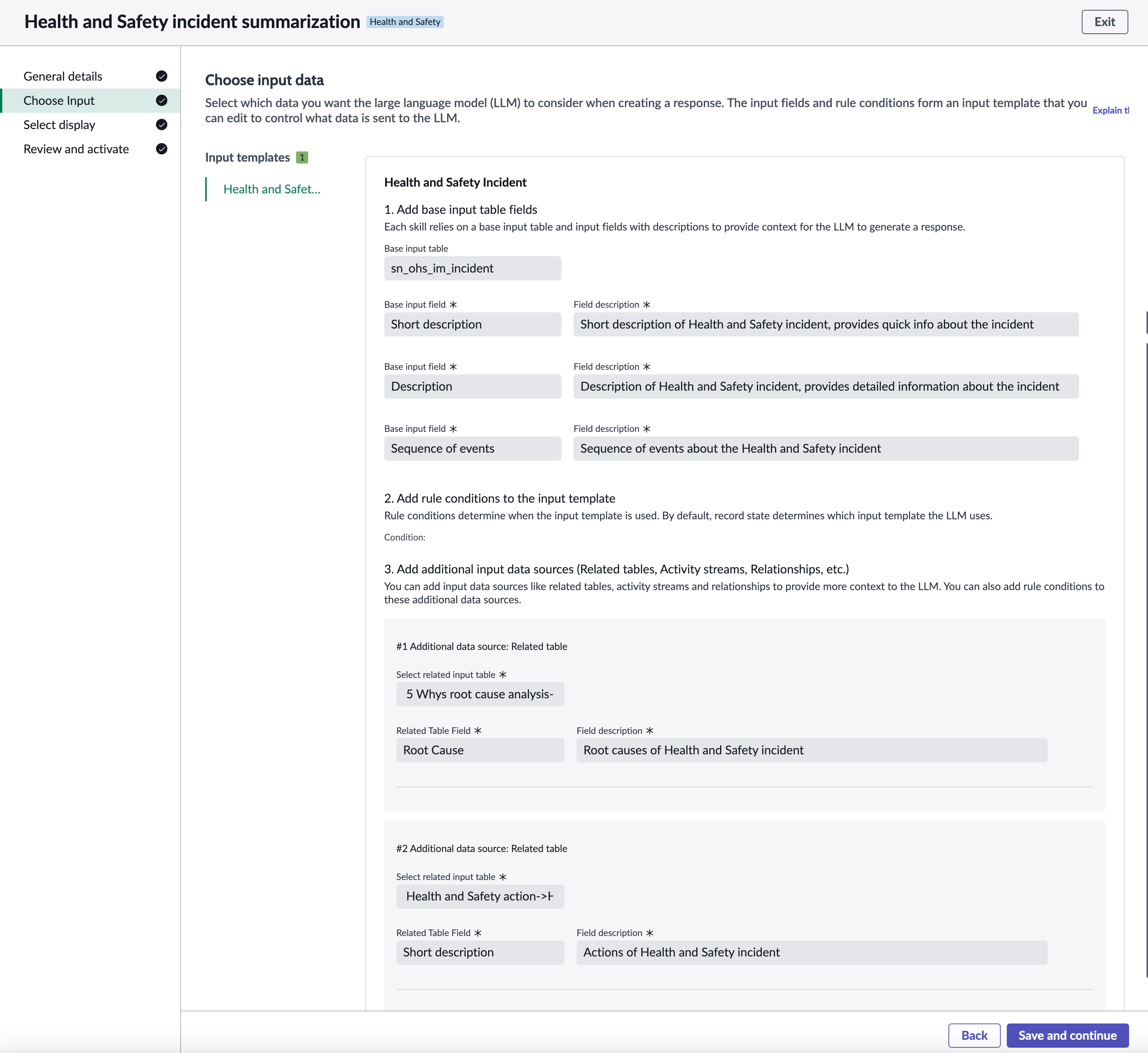Edit the Description field description text
1148x1053 pixels.
coord(826,386)
